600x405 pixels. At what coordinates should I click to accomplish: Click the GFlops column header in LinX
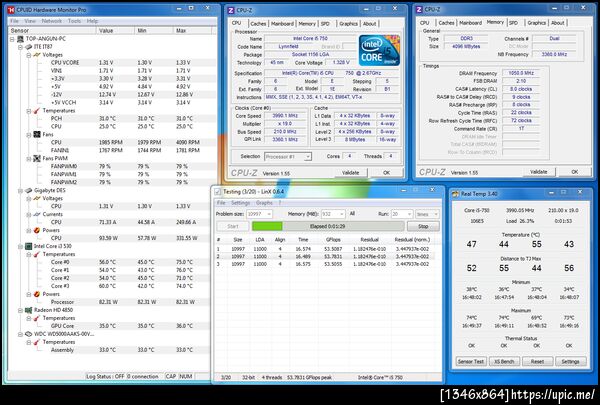tap(331, 240)
